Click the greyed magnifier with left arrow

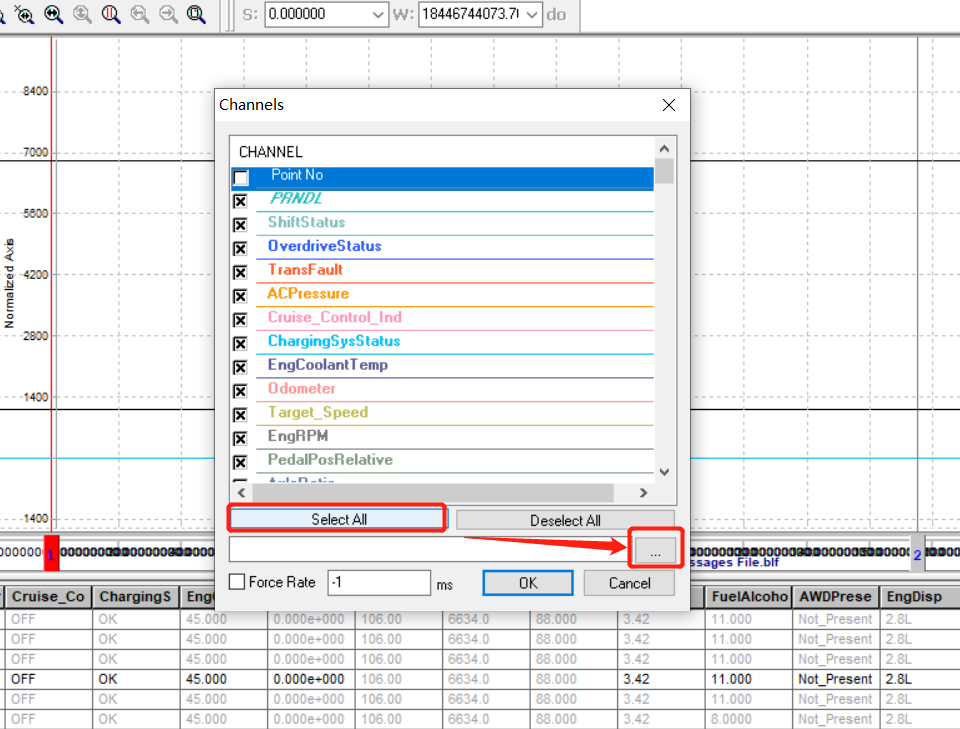coord(140,13)
